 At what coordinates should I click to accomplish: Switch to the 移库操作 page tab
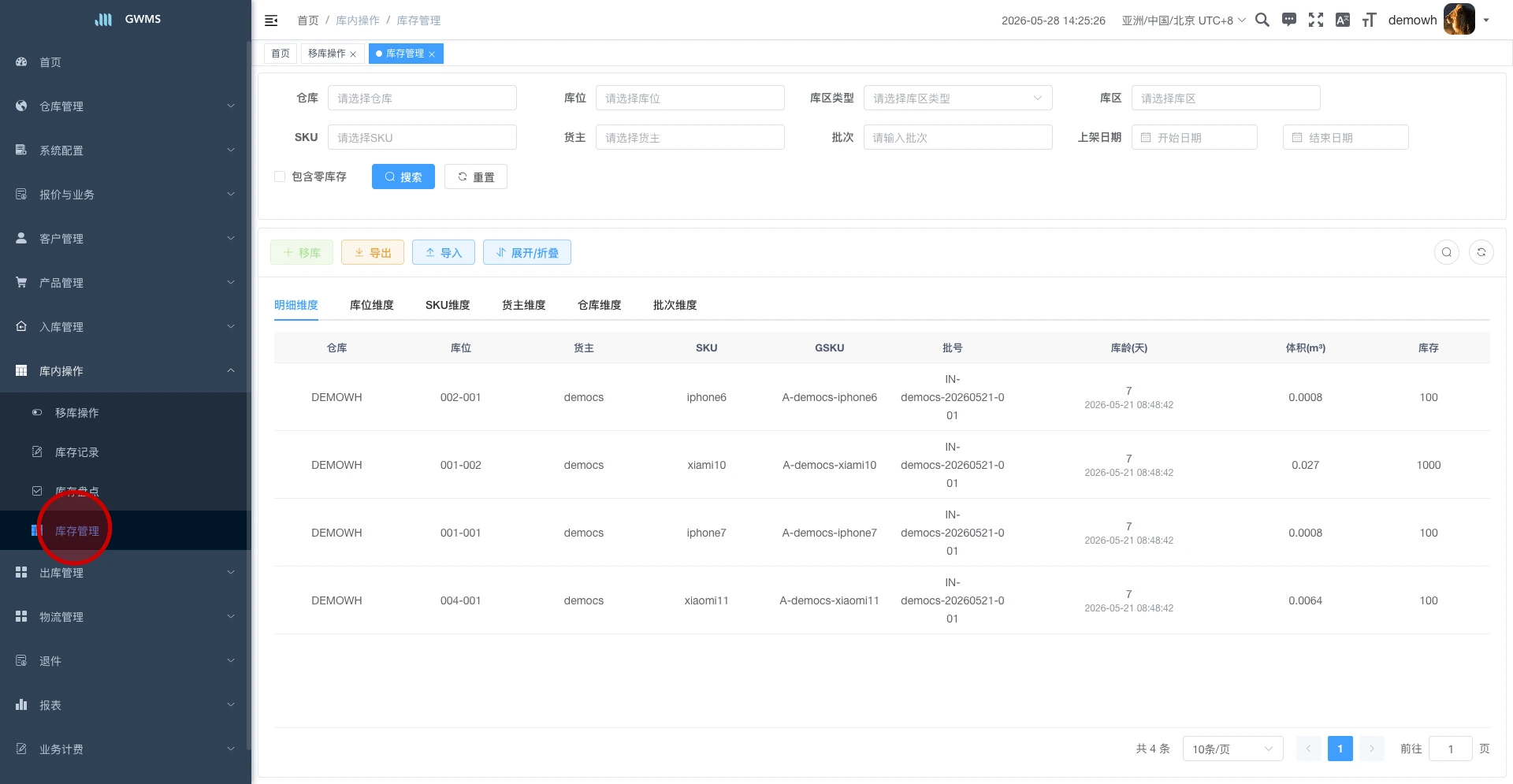(x=326, y=54)
